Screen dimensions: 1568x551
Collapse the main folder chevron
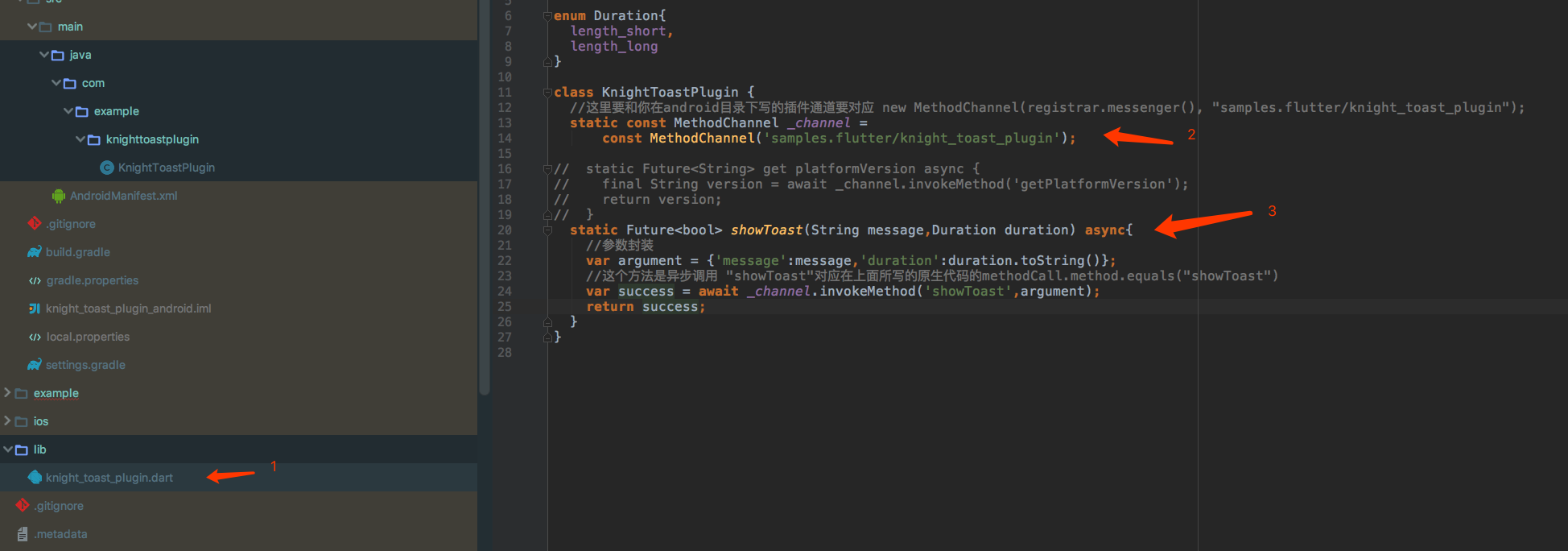point(31,27)
